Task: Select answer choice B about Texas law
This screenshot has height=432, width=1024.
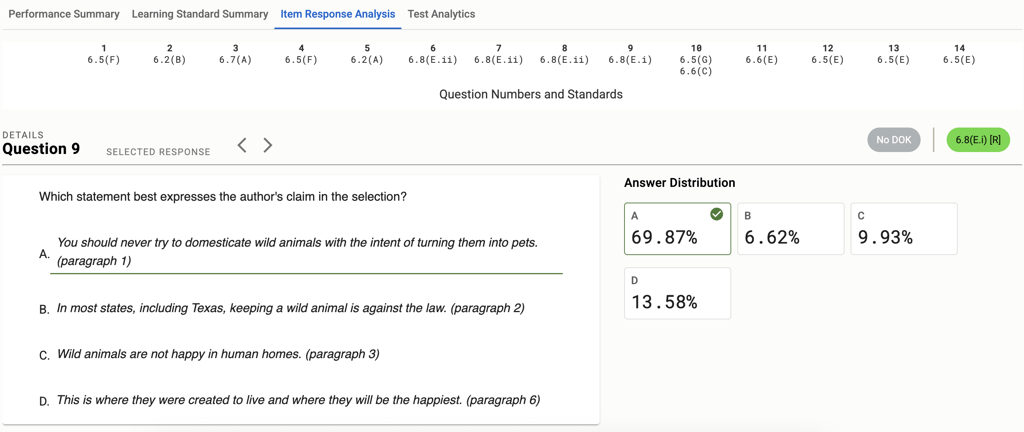Action: pos(290,308)
